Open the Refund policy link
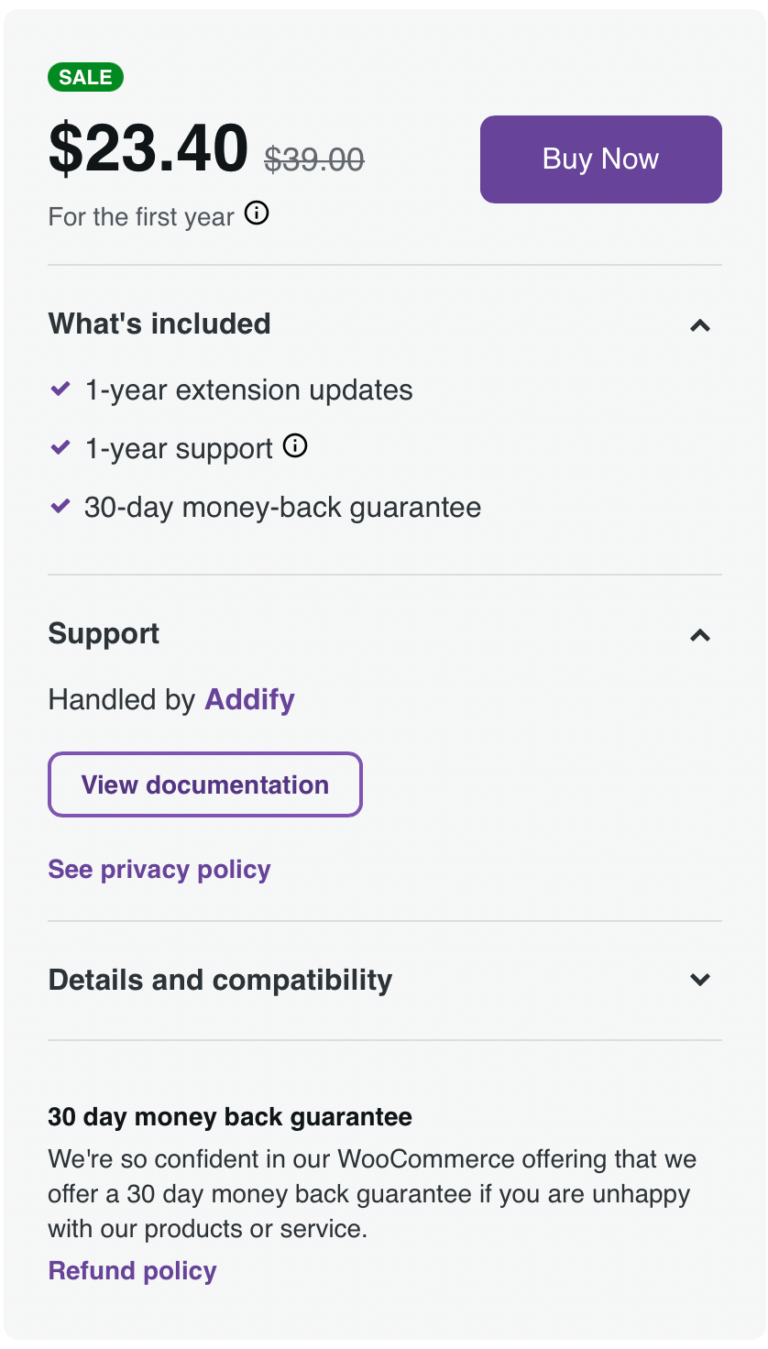This screenshot has height=1349, width=768. click(x=132, y=1271)
